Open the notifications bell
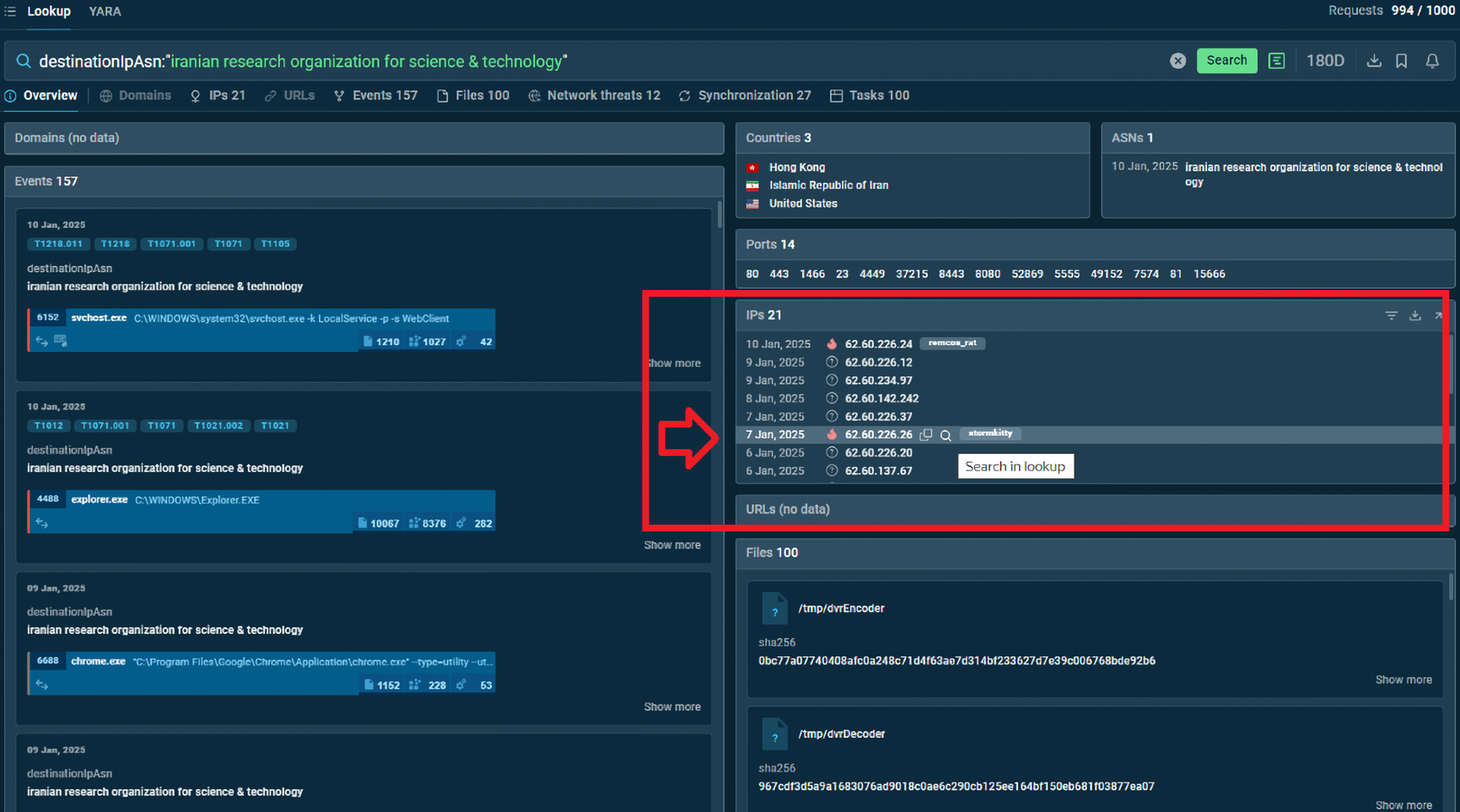 1432,60
